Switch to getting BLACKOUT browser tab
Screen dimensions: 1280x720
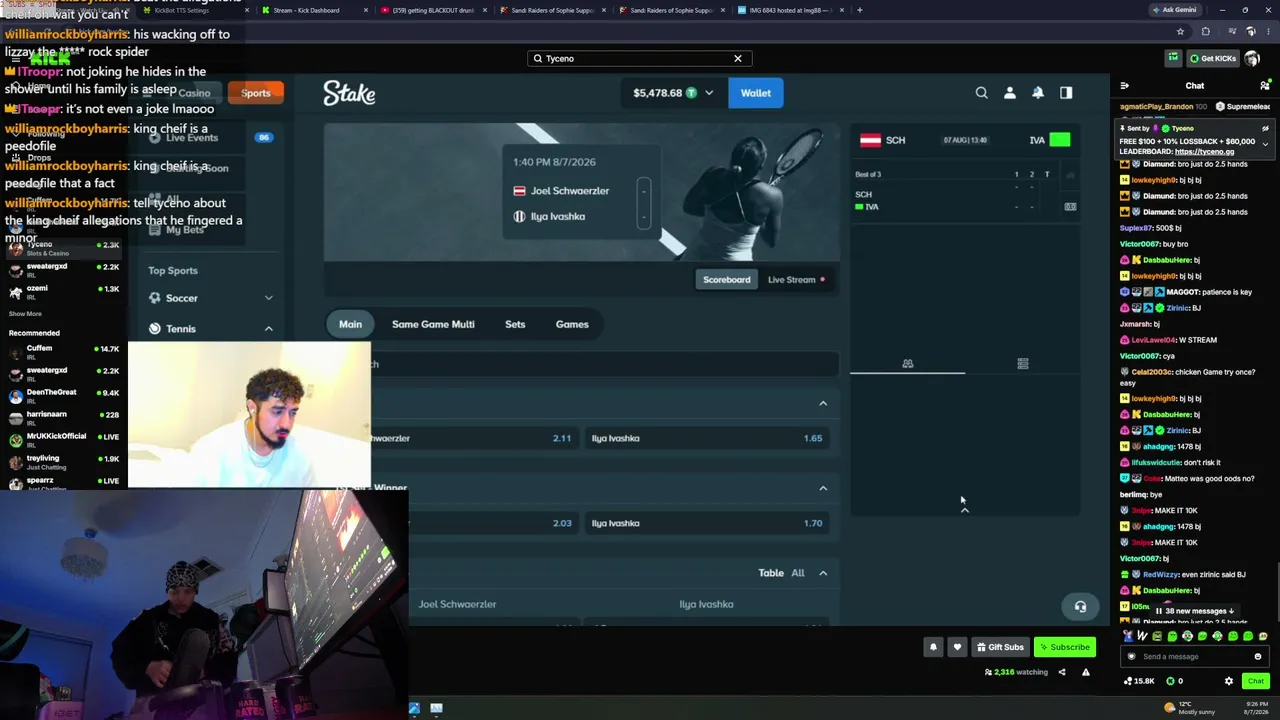coord(430,10)
